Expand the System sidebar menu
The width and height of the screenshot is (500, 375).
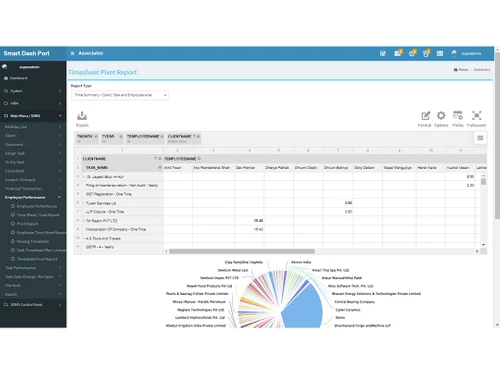tap(33, 91)
